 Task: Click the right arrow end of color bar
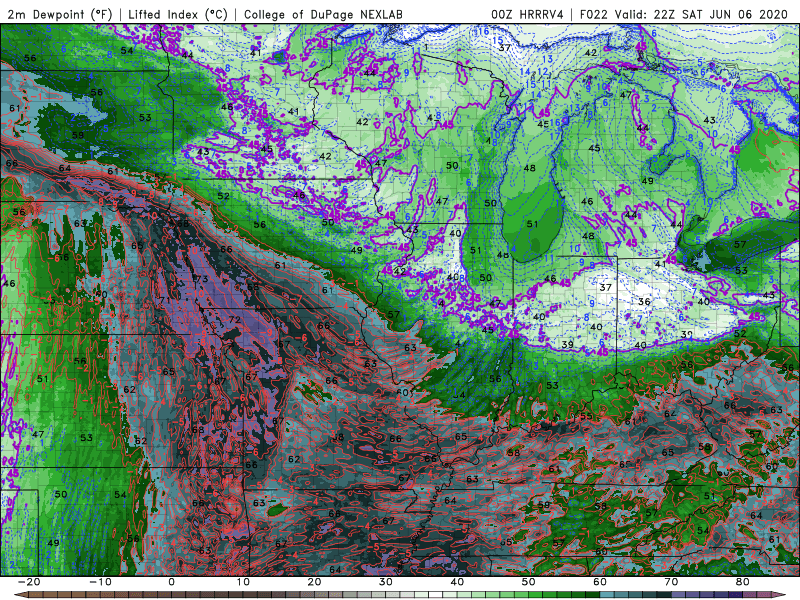point(781,595)
